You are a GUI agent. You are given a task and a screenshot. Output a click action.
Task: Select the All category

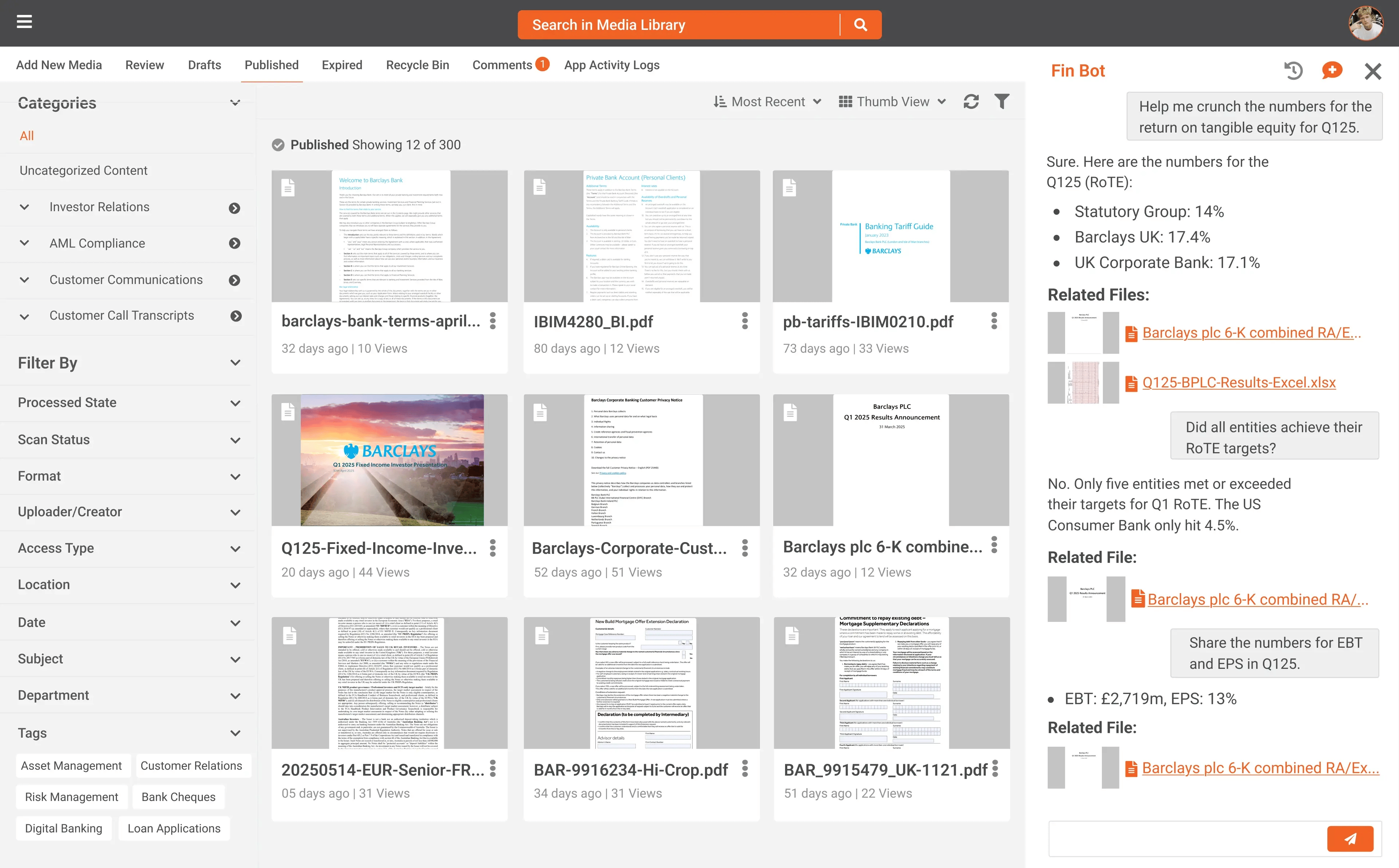pyautogui.click(x=27, y=135)
